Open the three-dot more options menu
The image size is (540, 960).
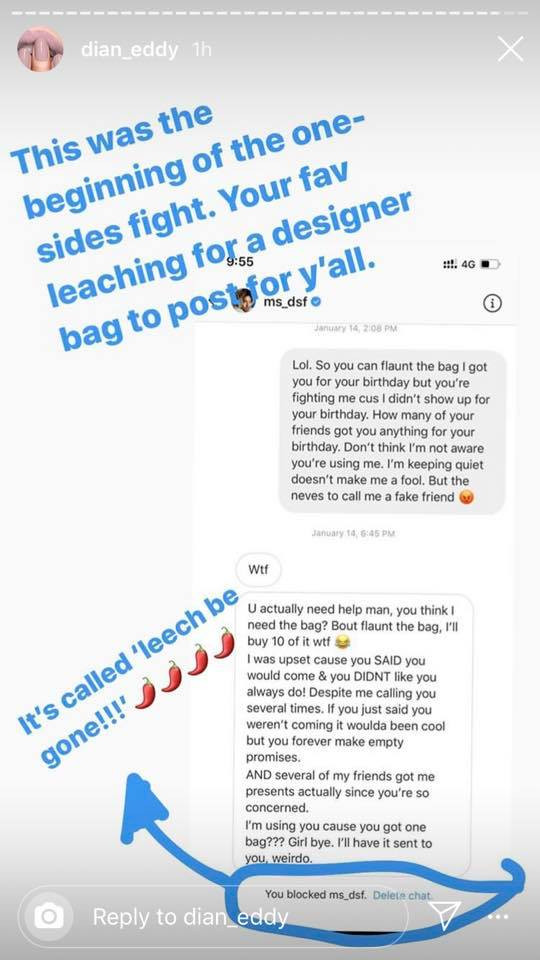tap(498, 917)
